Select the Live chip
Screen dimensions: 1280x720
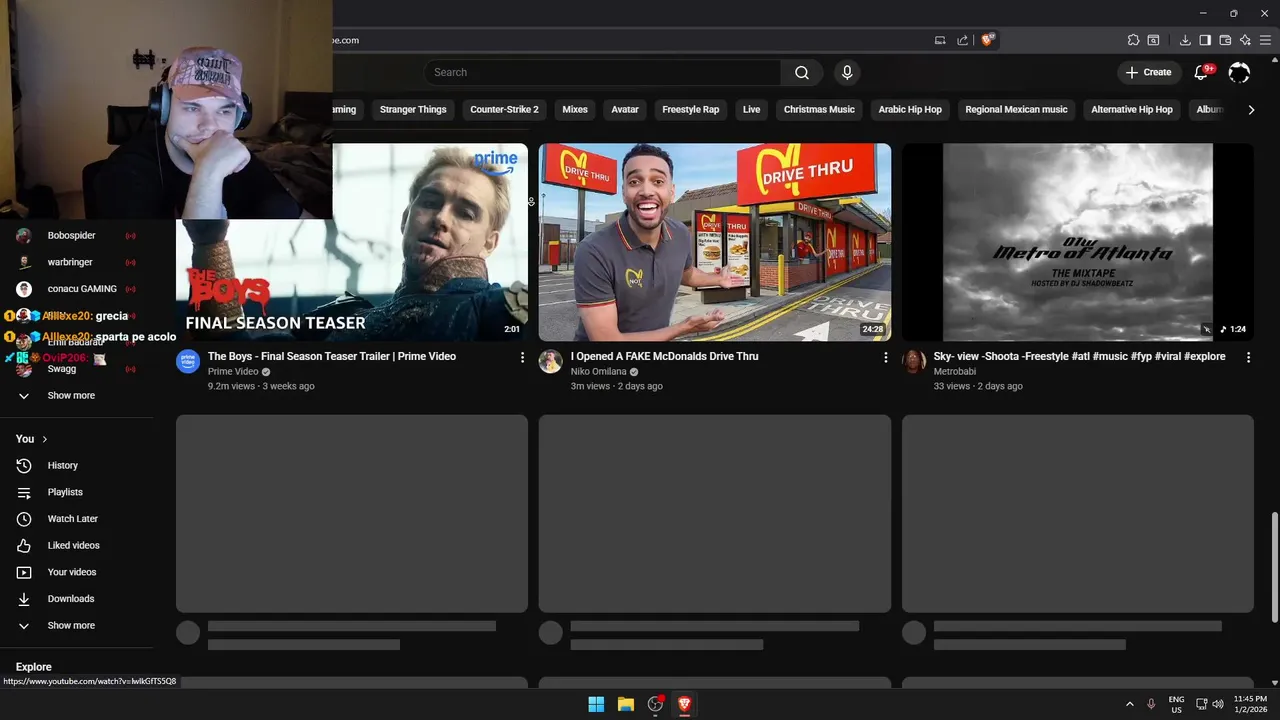pyautogui.click(x=751, y=110)
